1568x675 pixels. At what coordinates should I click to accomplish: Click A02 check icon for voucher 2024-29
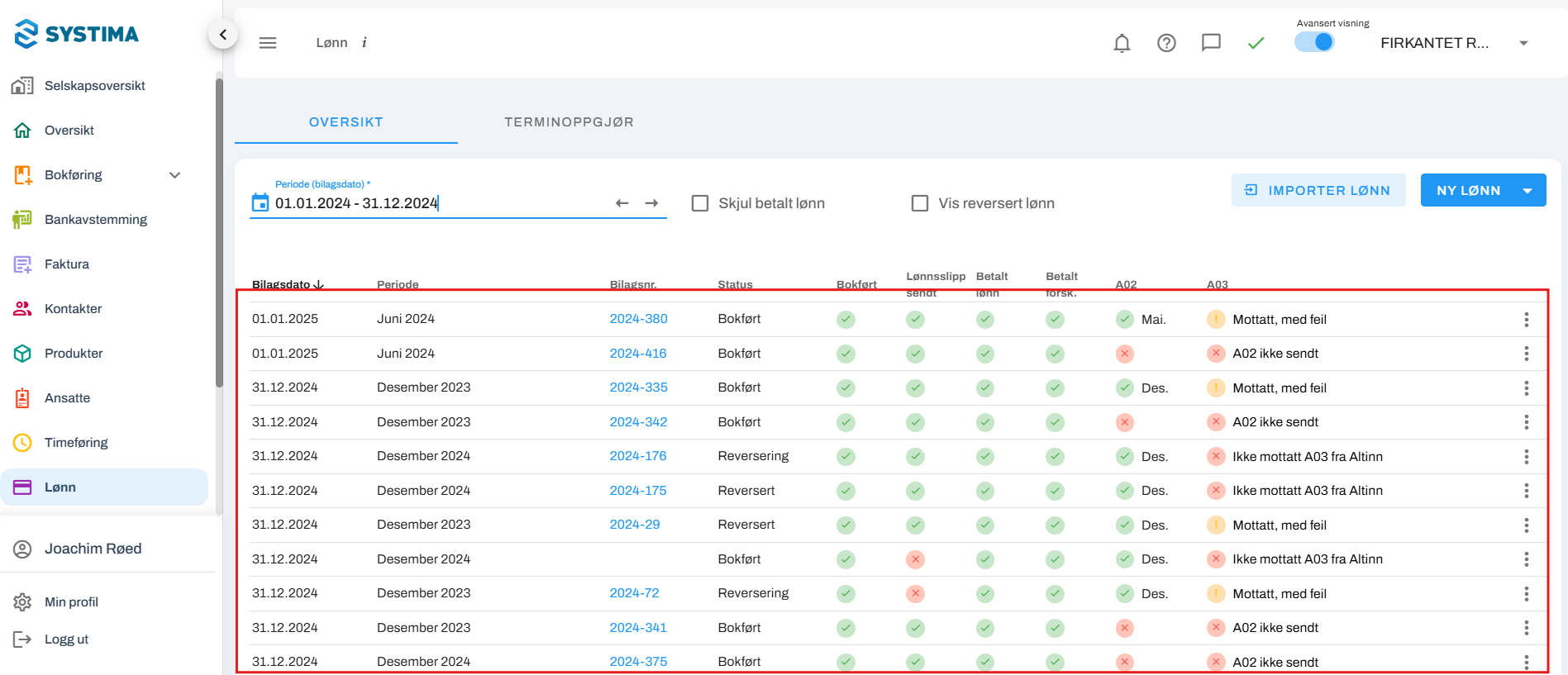(x=1124, y=525)
